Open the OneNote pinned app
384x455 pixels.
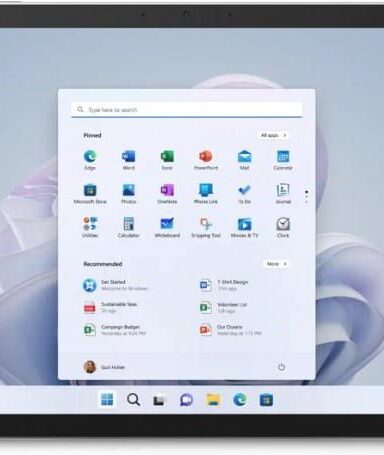click(167, 194)
